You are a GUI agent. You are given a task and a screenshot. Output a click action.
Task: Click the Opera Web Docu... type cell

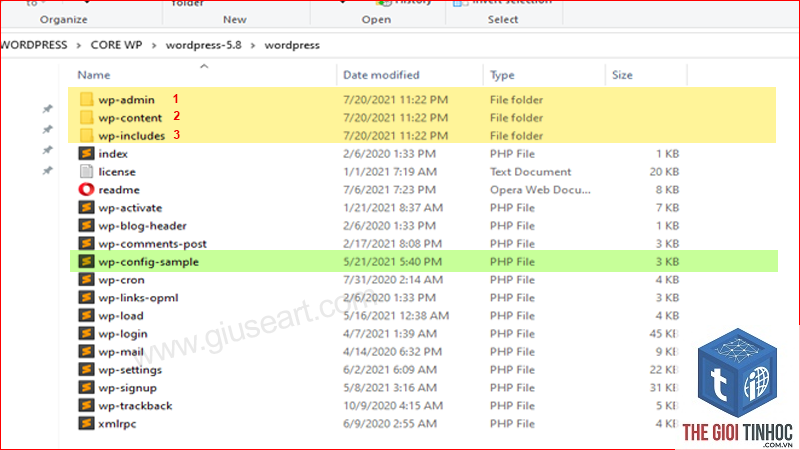[x=540, y=190]
